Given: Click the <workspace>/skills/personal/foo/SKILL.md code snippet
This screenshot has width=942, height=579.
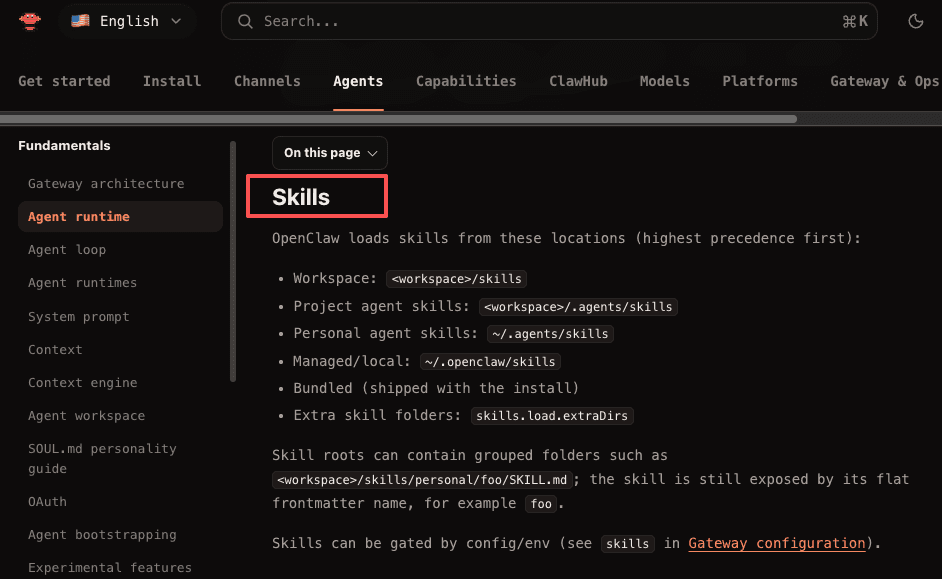Looking at the screenshot, I should [422, 480].
